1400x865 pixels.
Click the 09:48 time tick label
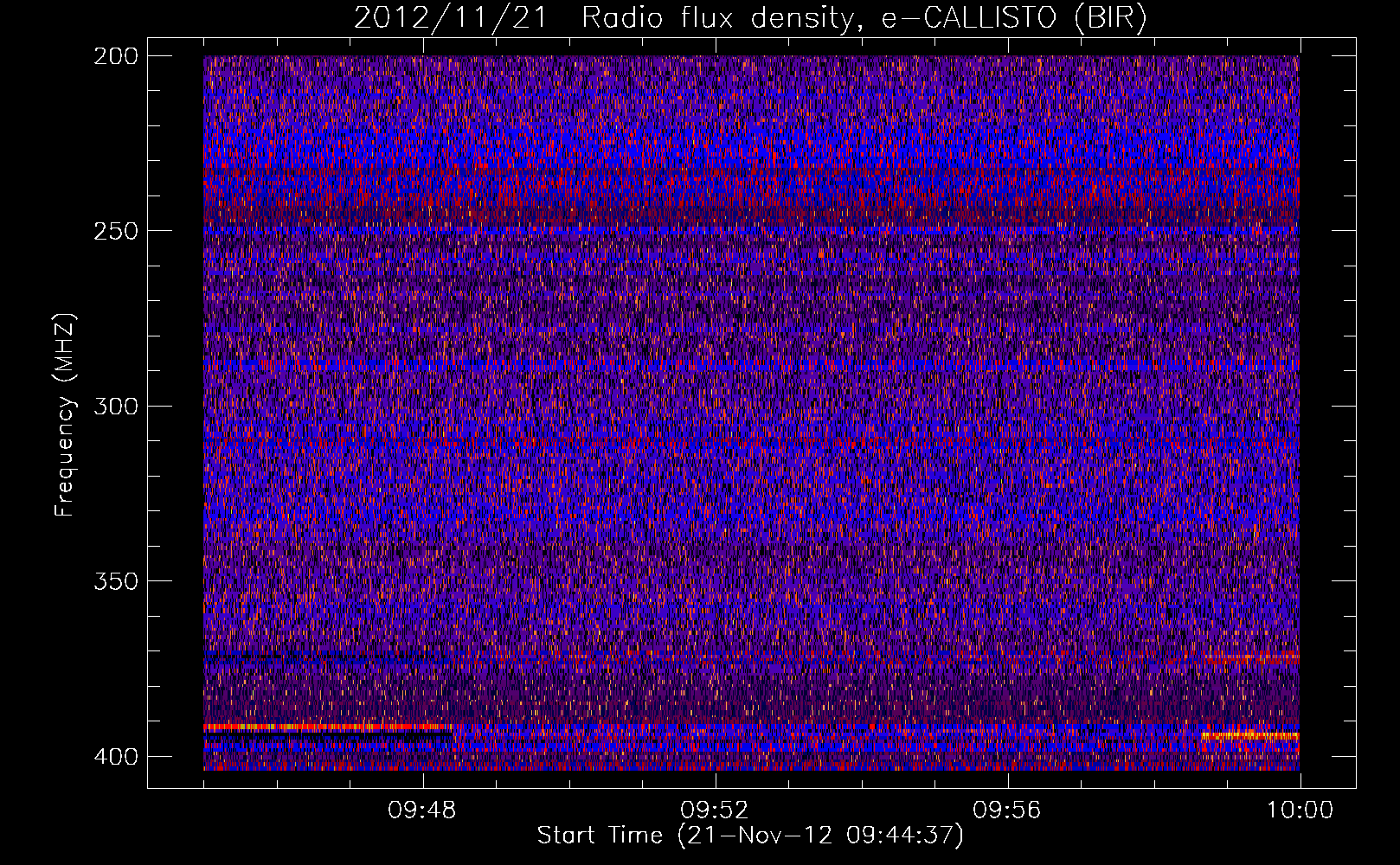point(422,811)
